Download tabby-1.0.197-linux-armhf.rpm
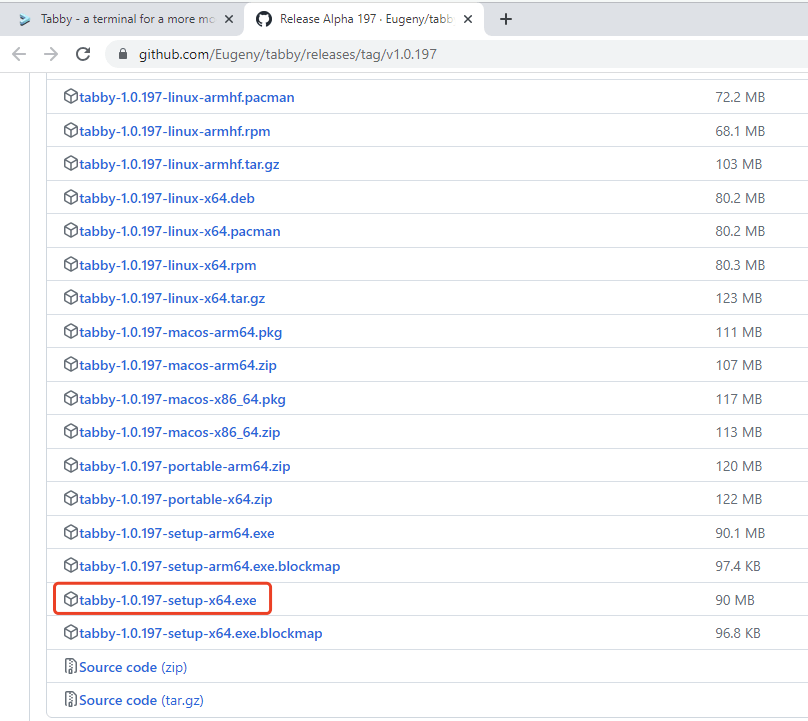808x721 pixels. click(x=175, y=131)
